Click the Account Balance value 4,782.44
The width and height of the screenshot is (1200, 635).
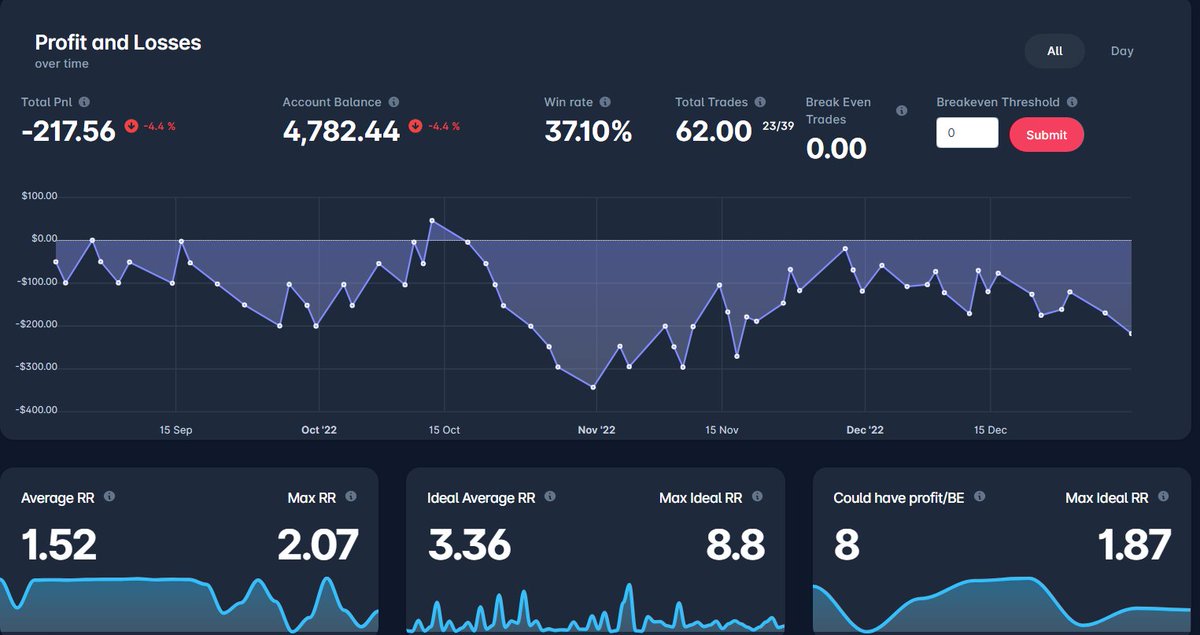click(x=341, y=131)
